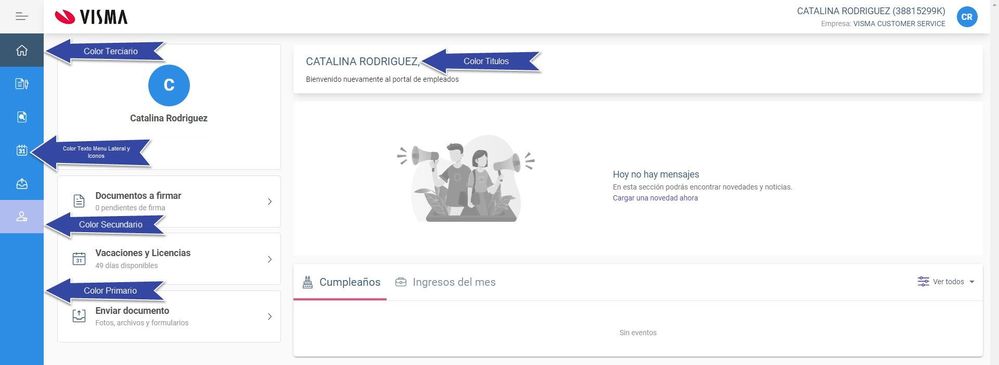Click the birthday cake icon
This screenshot has width=999, height=365.
pos(308,282)
